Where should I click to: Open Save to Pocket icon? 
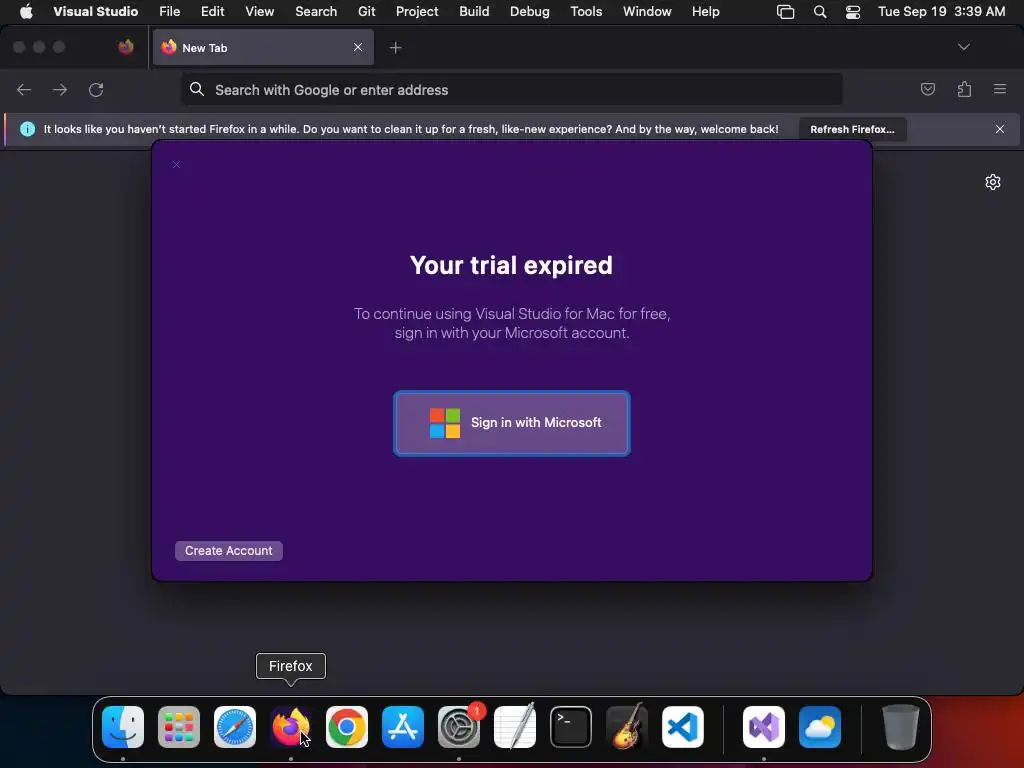[927, 89]
